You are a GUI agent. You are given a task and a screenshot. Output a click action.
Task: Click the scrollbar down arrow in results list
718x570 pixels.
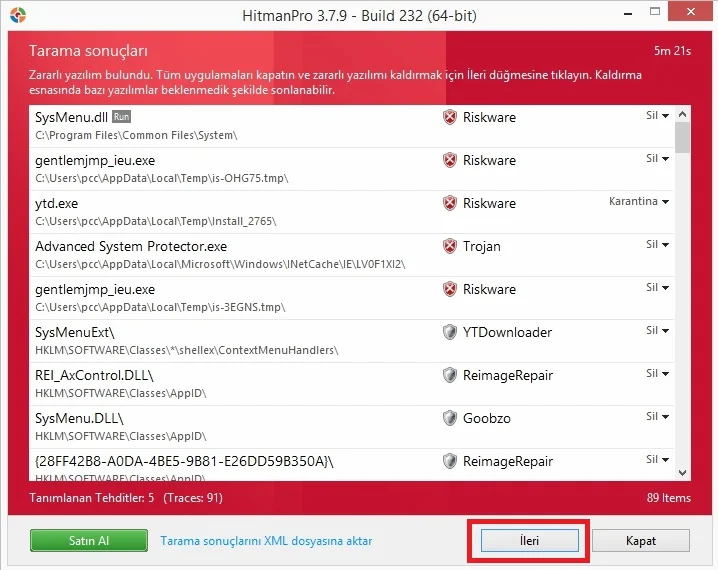click(x=683, y=472)
